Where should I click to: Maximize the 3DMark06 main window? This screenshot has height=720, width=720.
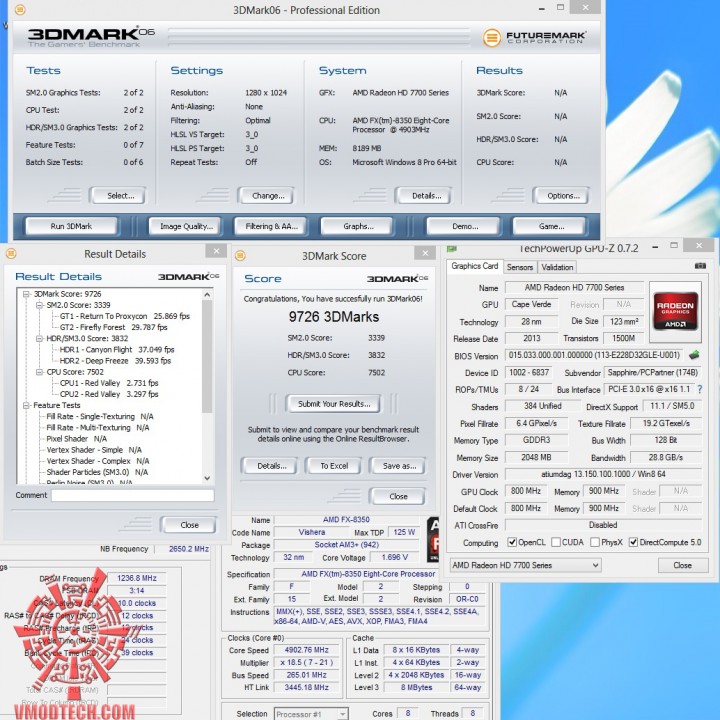coord(560,7)
